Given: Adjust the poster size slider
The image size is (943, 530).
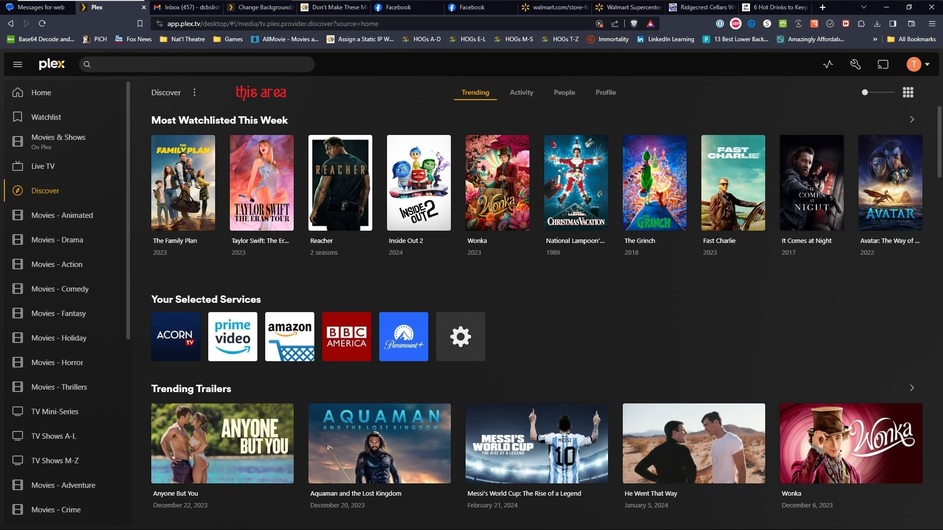Looking at the screenshot, I should click(x=877, y=93).
